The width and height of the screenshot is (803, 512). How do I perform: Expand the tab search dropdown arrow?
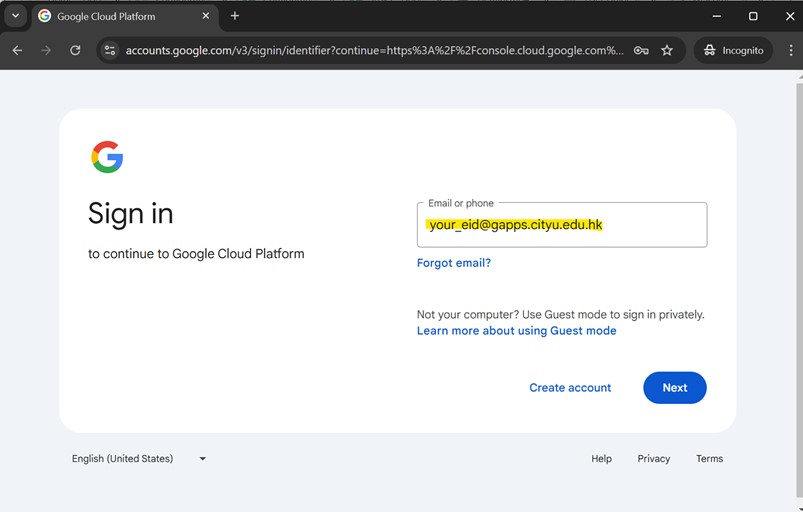[15, 16]
